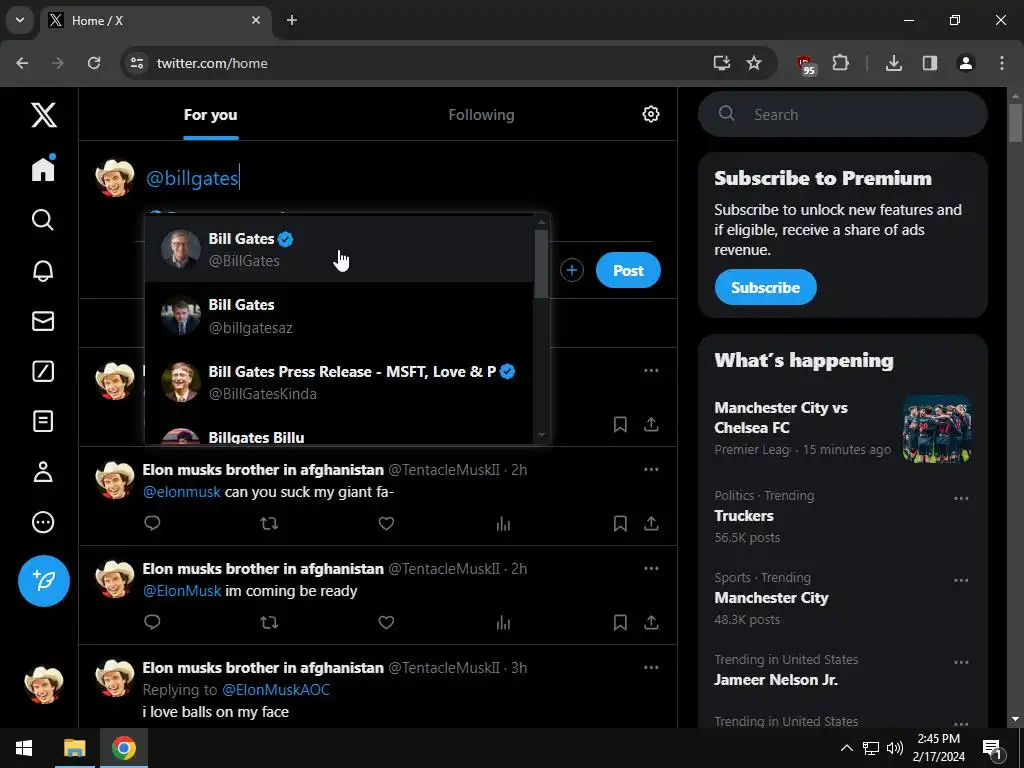Open the Chrome tab search dropdown arrow
Screen dimensions: 1024x768
[x=20, y=20]
